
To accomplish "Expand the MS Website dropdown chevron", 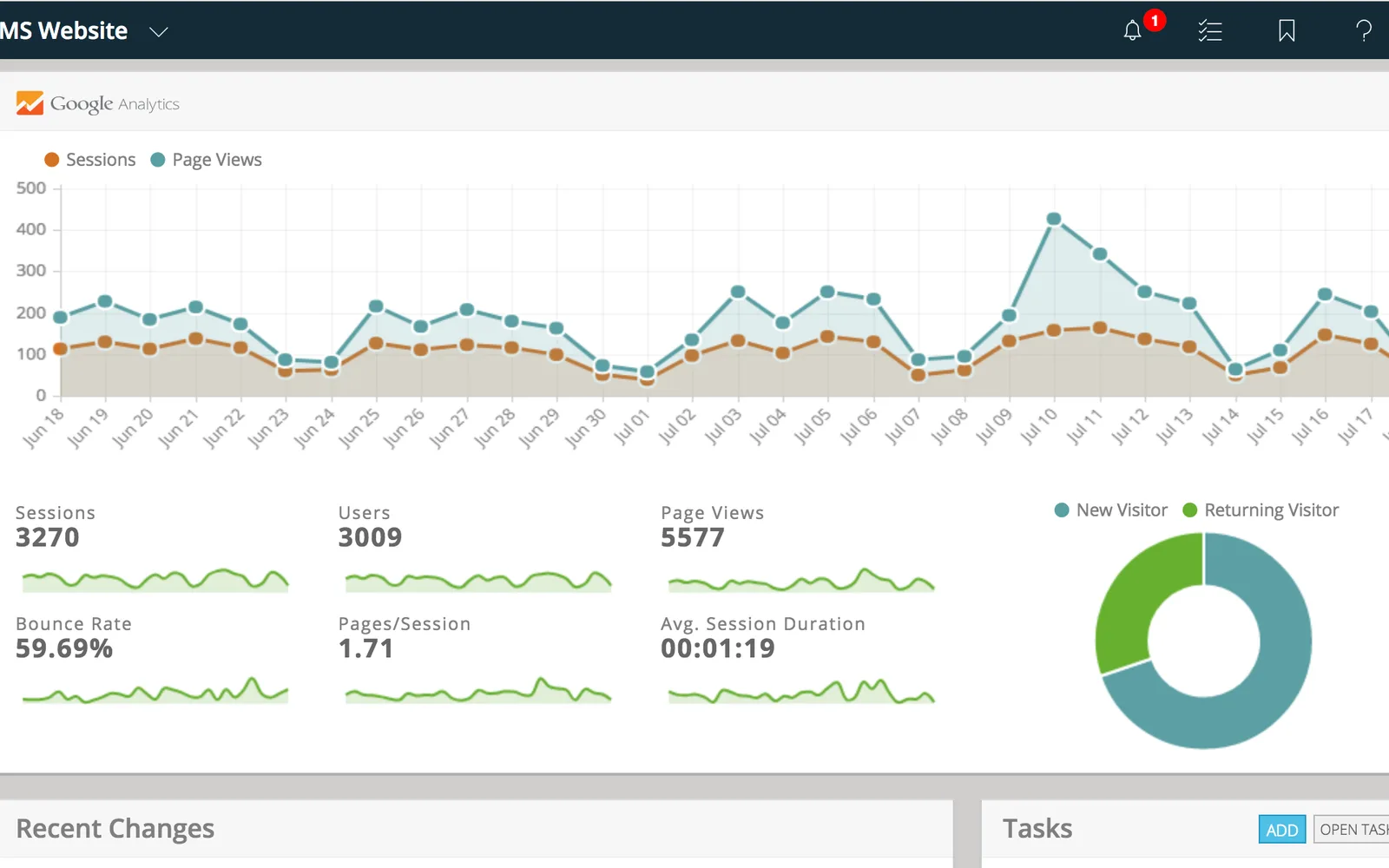I will coord(158,32).
